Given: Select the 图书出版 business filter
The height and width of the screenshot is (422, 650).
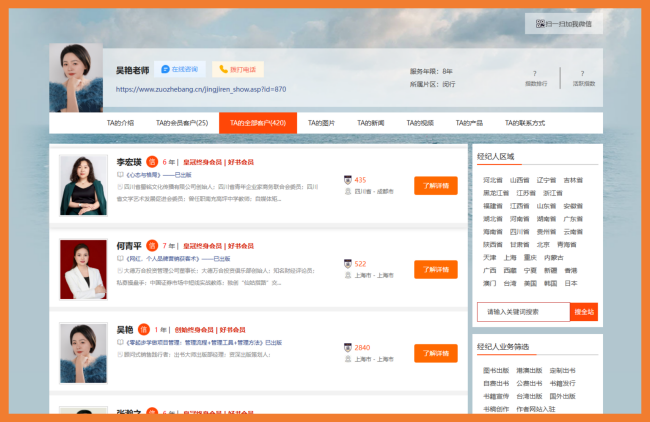Looking at the screenshot, I should pyautogui.click(x=494, y=371).
